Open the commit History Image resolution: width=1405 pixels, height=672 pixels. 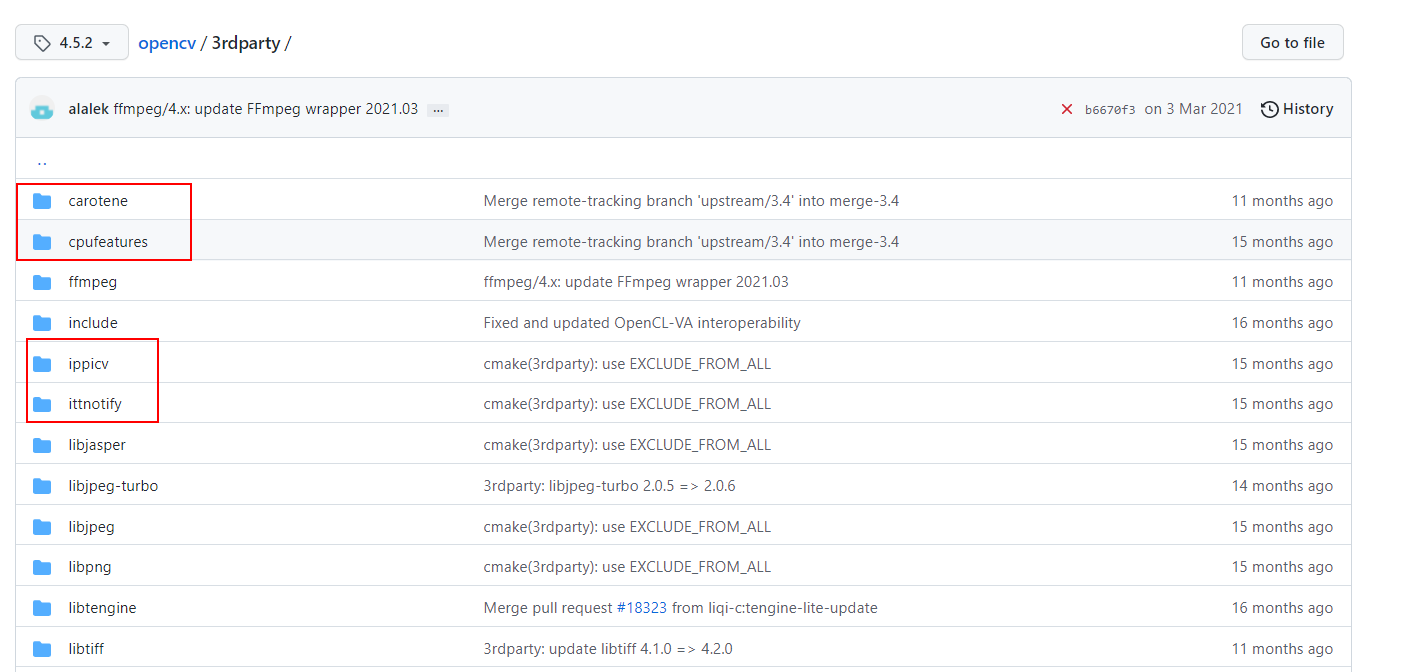pyautogui.click(x=1297, y=109)
